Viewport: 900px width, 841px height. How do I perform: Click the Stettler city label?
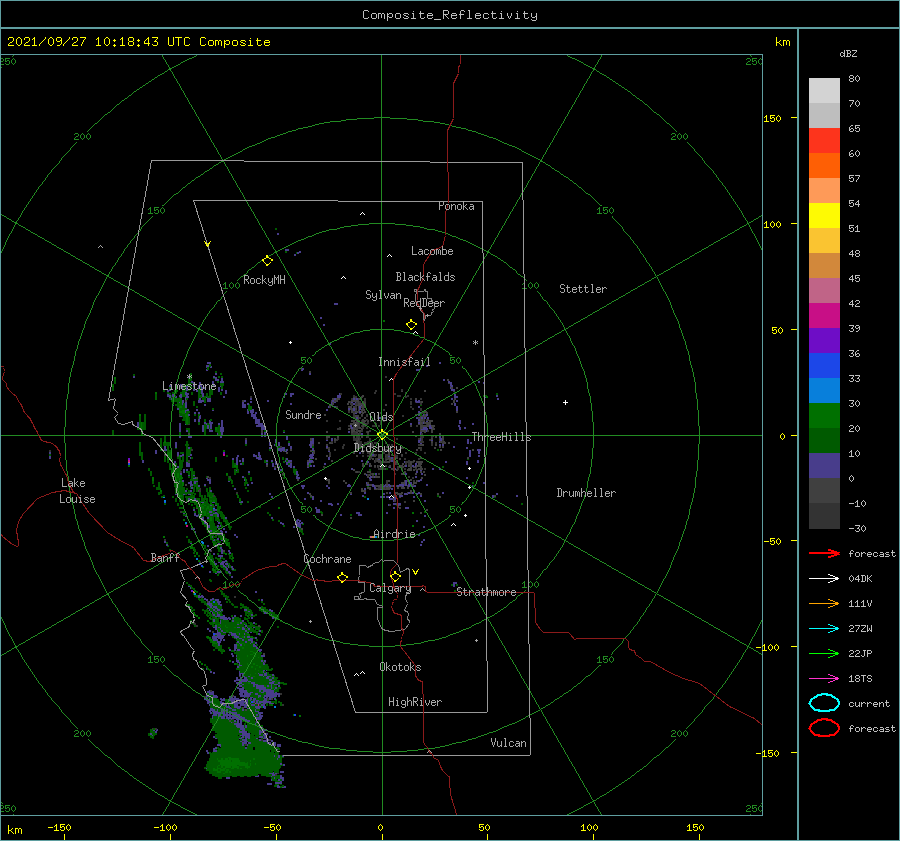(x=583, y=289)
